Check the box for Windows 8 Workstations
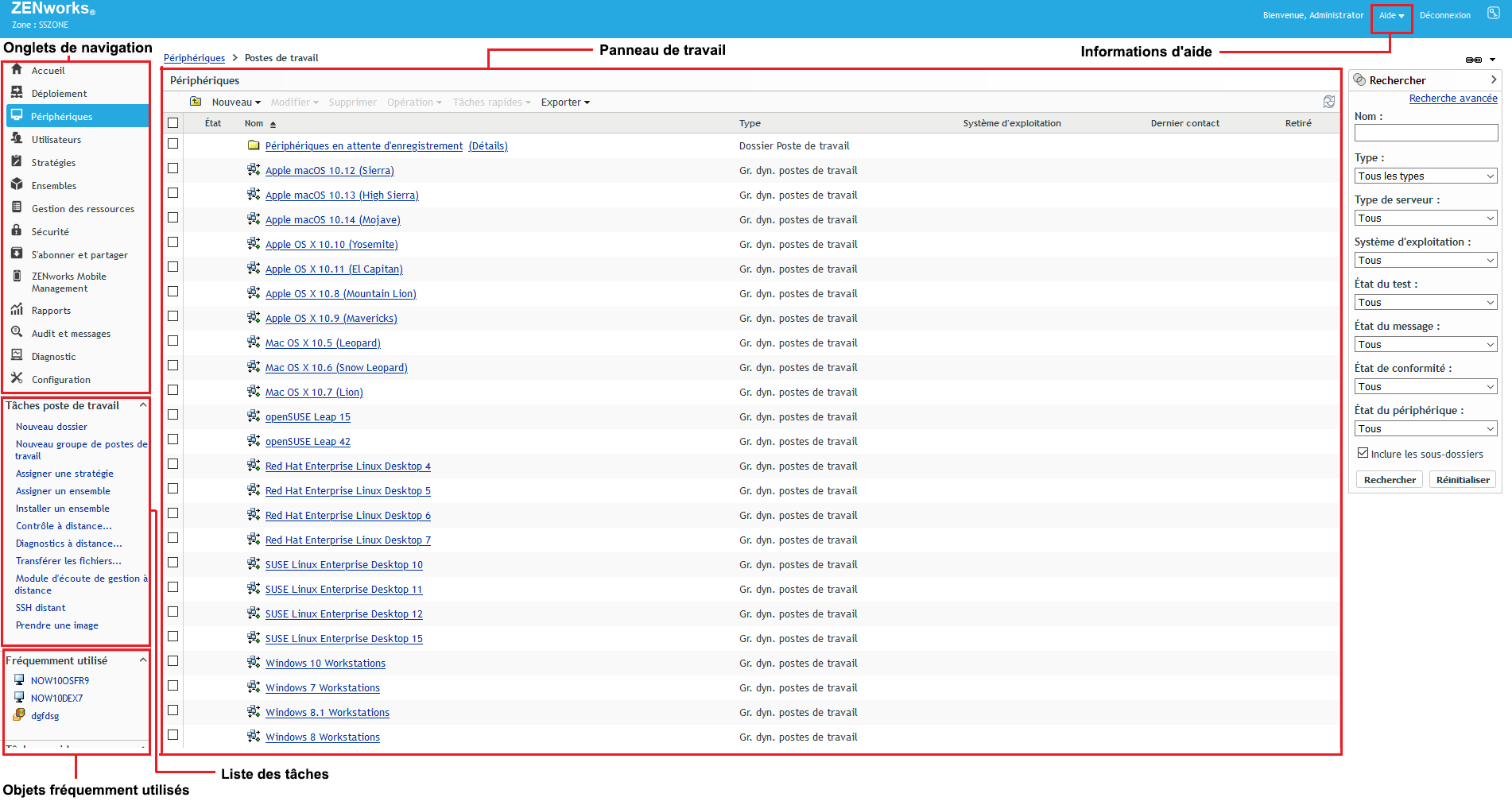Image resolution: width=1512 pixels, height=805 pixels. coord(173,735)
